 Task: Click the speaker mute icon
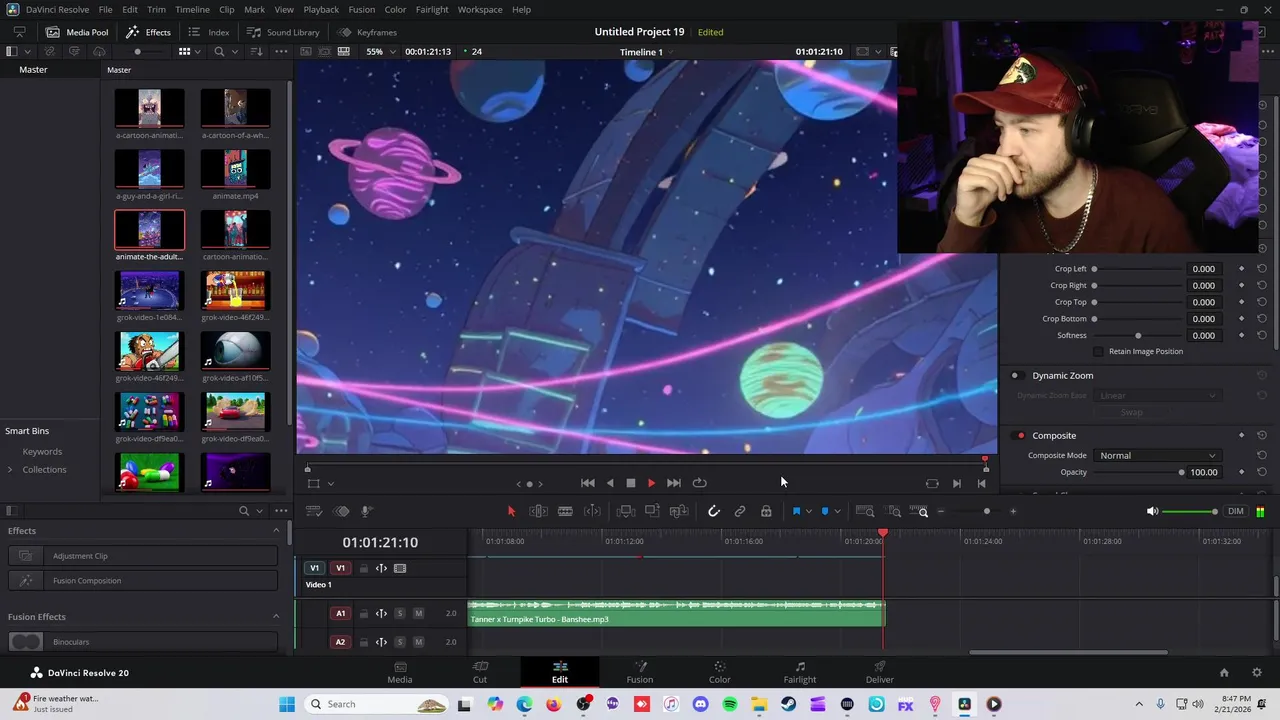coord(1152,511)
